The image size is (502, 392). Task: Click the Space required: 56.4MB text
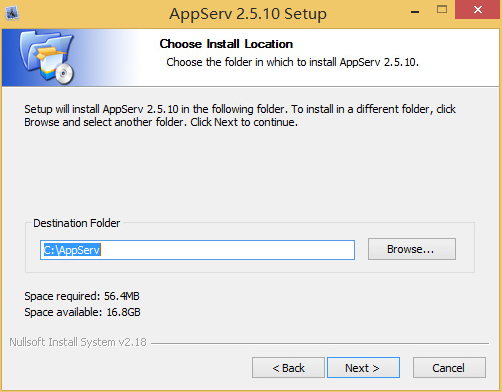point(82,296)
